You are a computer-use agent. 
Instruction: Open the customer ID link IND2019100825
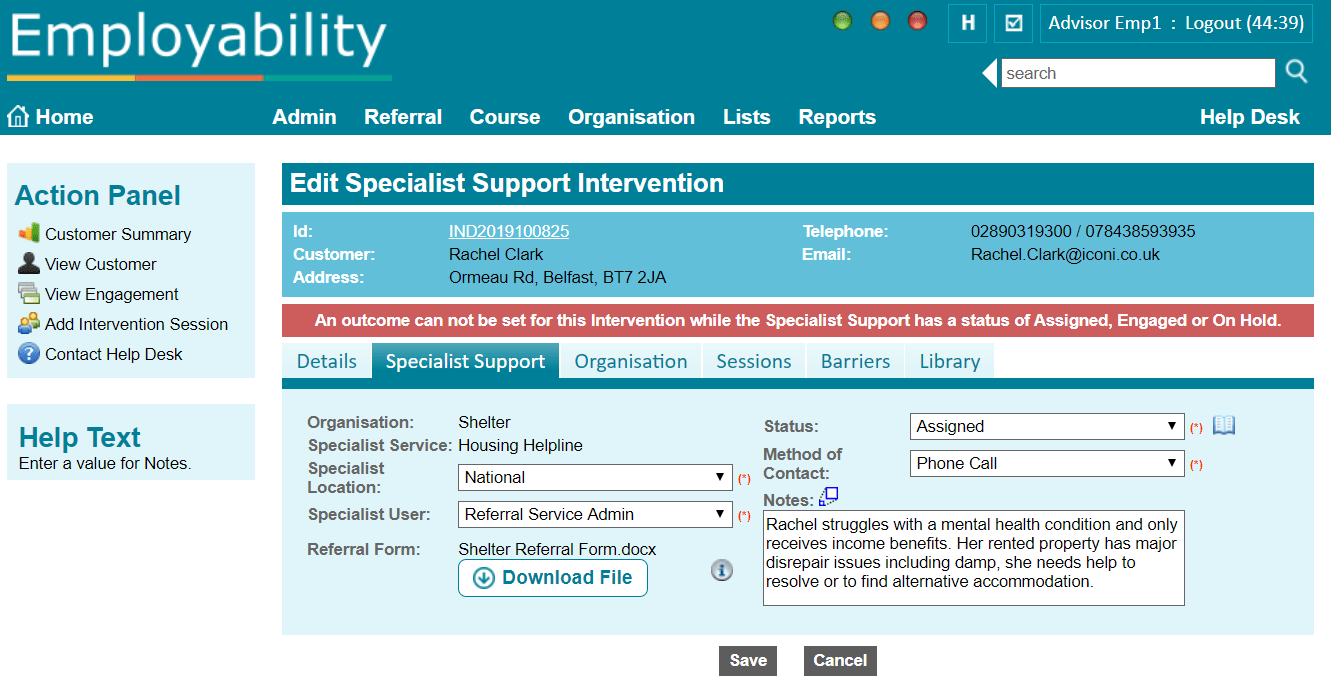point(508,230)
